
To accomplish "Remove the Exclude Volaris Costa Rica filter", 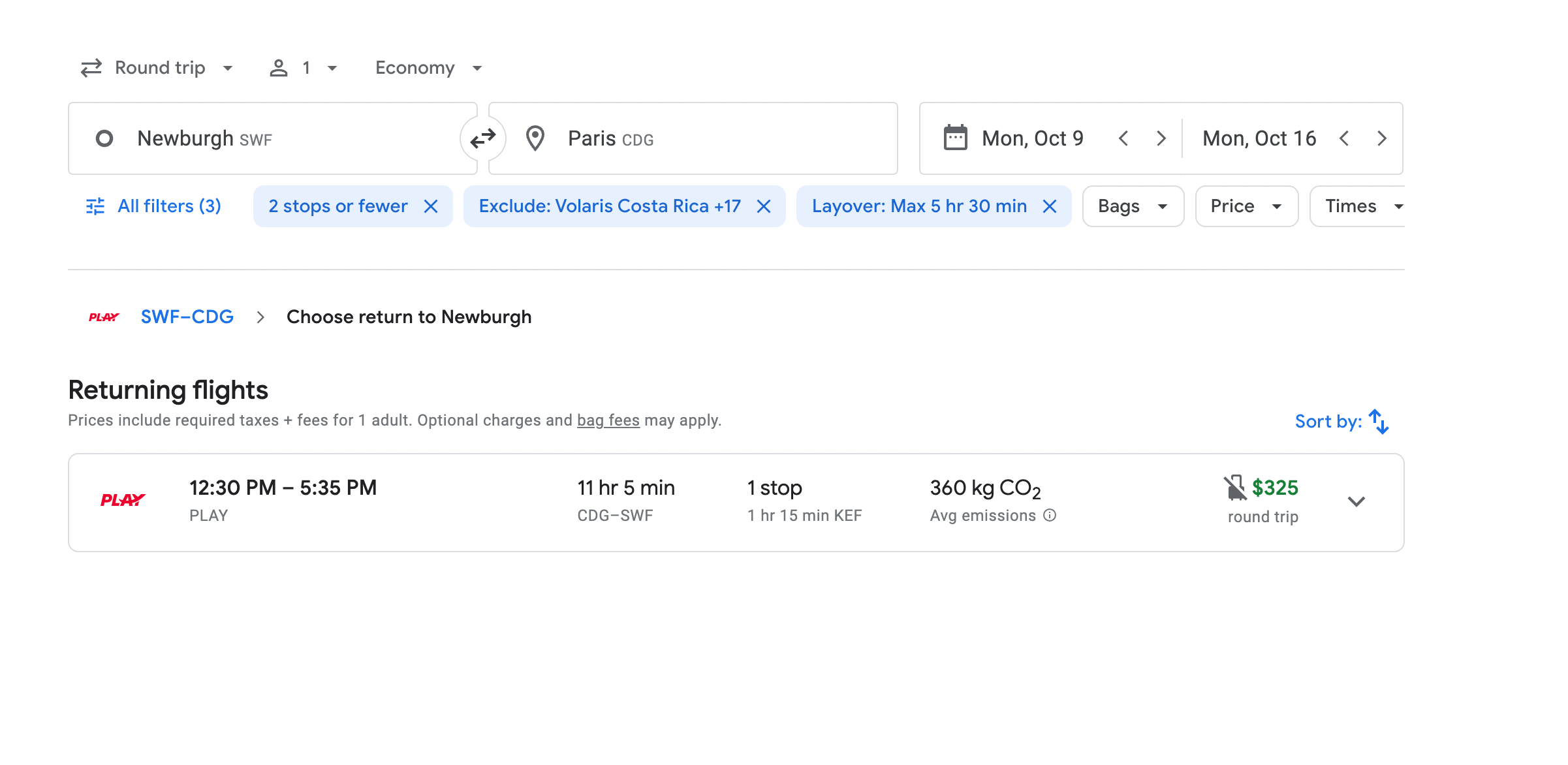I will 764,206.
